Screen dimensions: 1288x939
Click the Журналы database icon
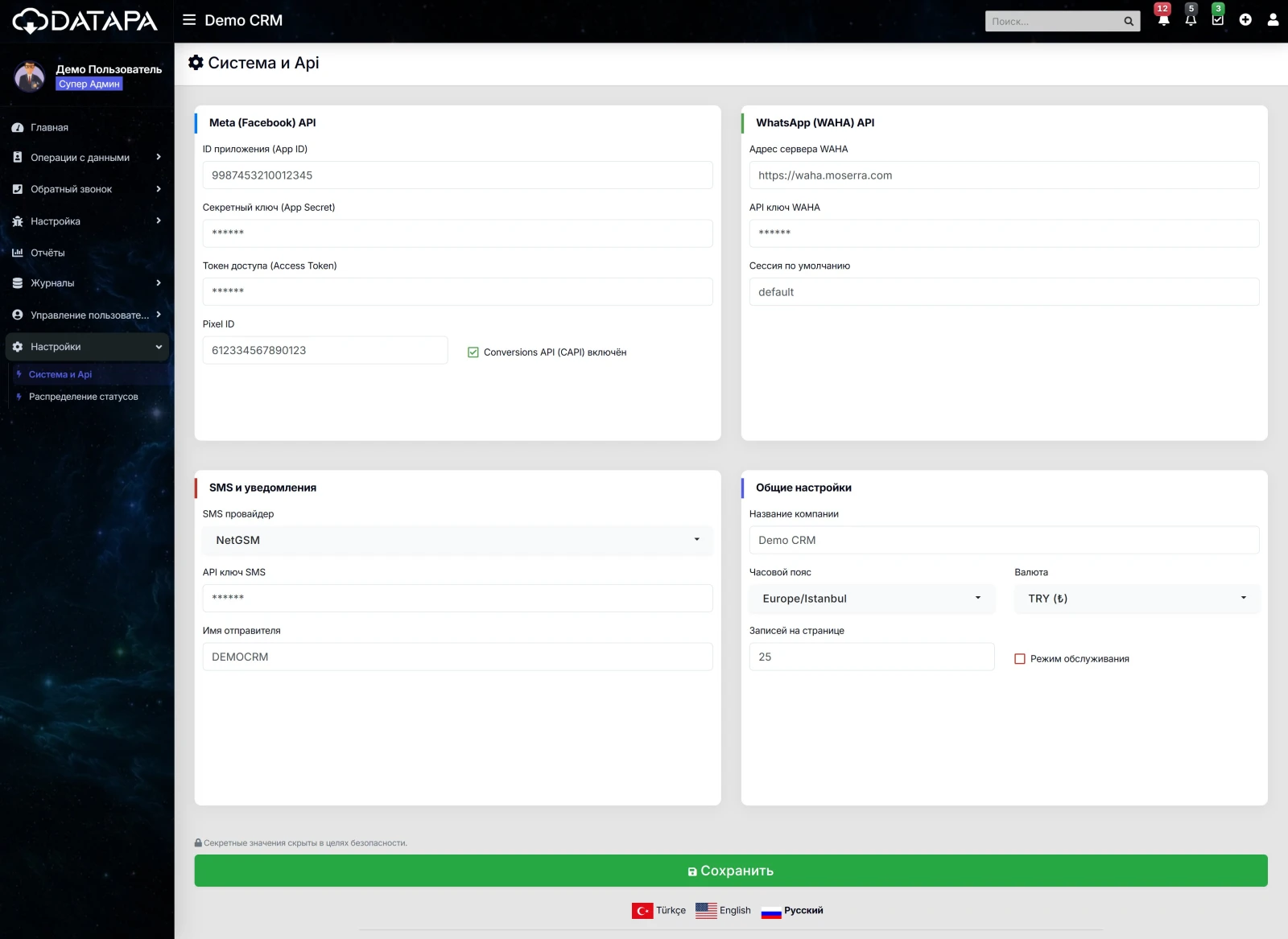tap(18, 283)
